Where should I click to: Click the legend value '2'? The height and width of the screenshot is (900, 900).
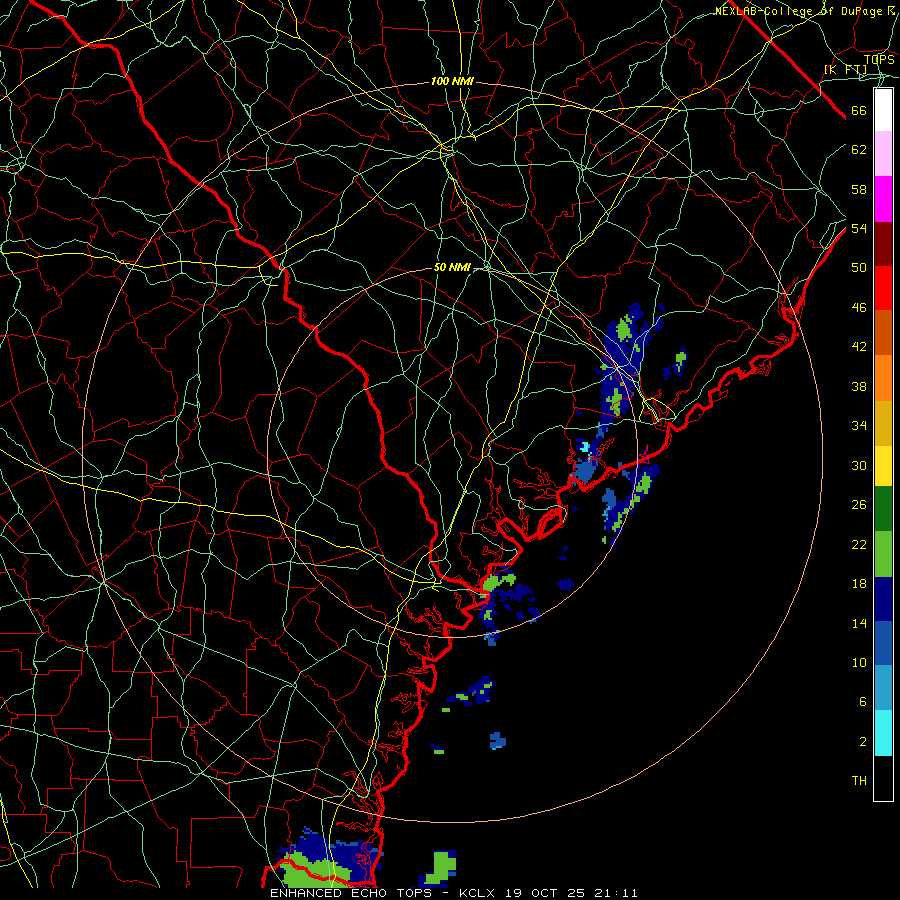(x=862, y=742)
